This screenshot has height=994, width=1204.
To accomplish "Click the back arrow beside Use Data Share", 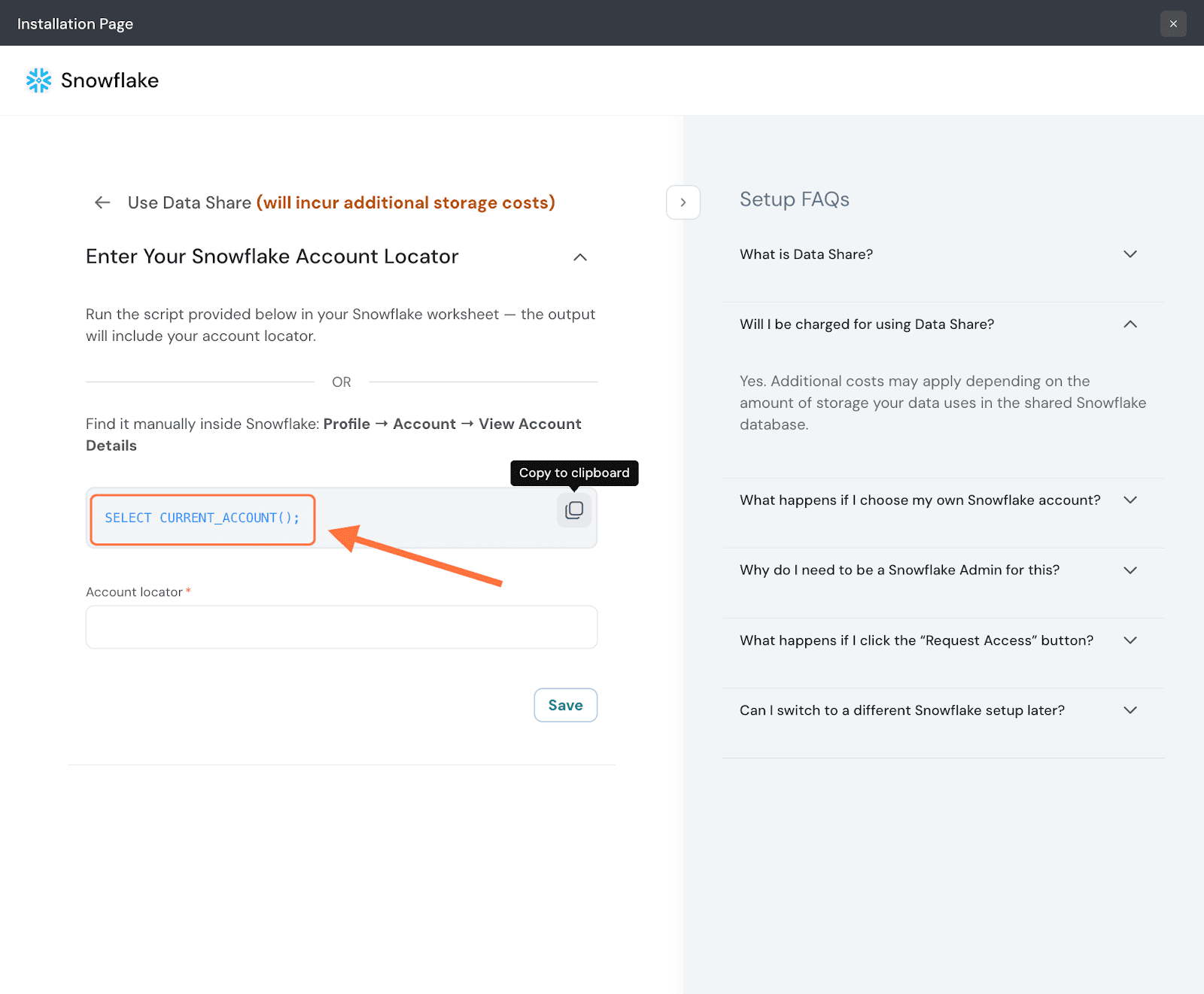I will 102,202.
